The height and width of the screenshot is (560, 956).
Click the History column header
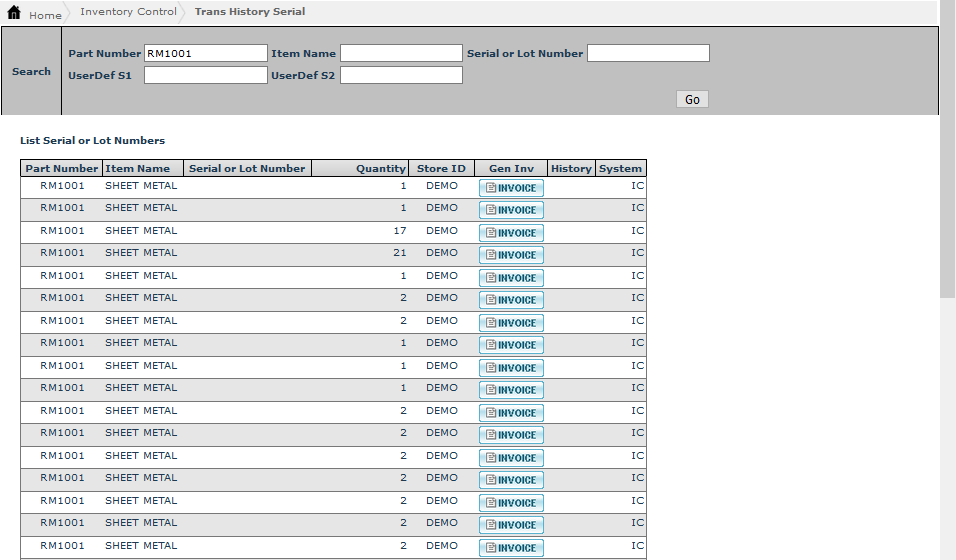[571, 168]
